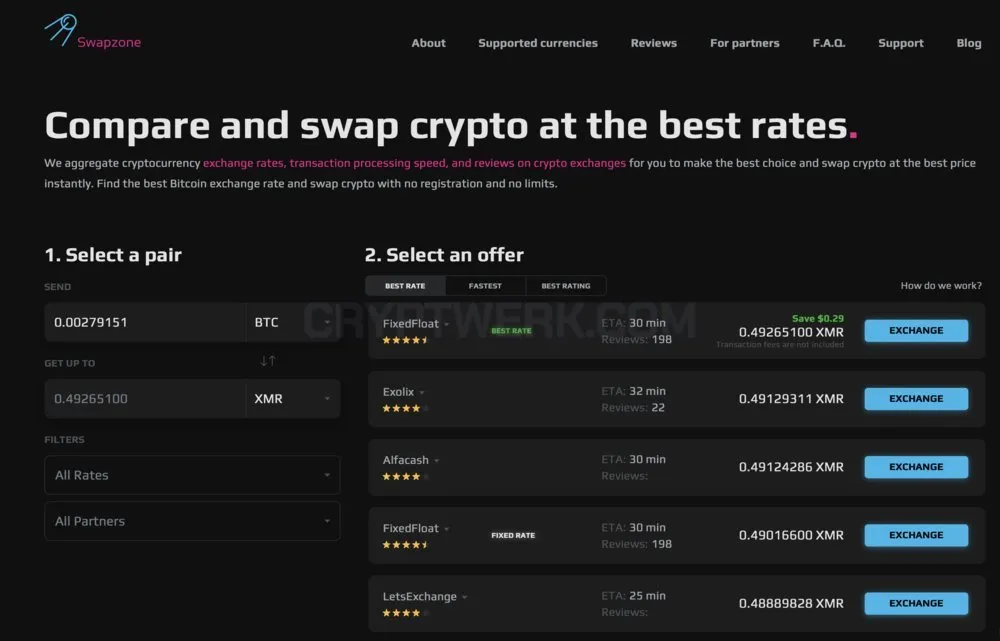Click Exchange button for Exolix offer
Viewport: 1000px width, 641px height.
pyautogui.click(x=916, y=399)
